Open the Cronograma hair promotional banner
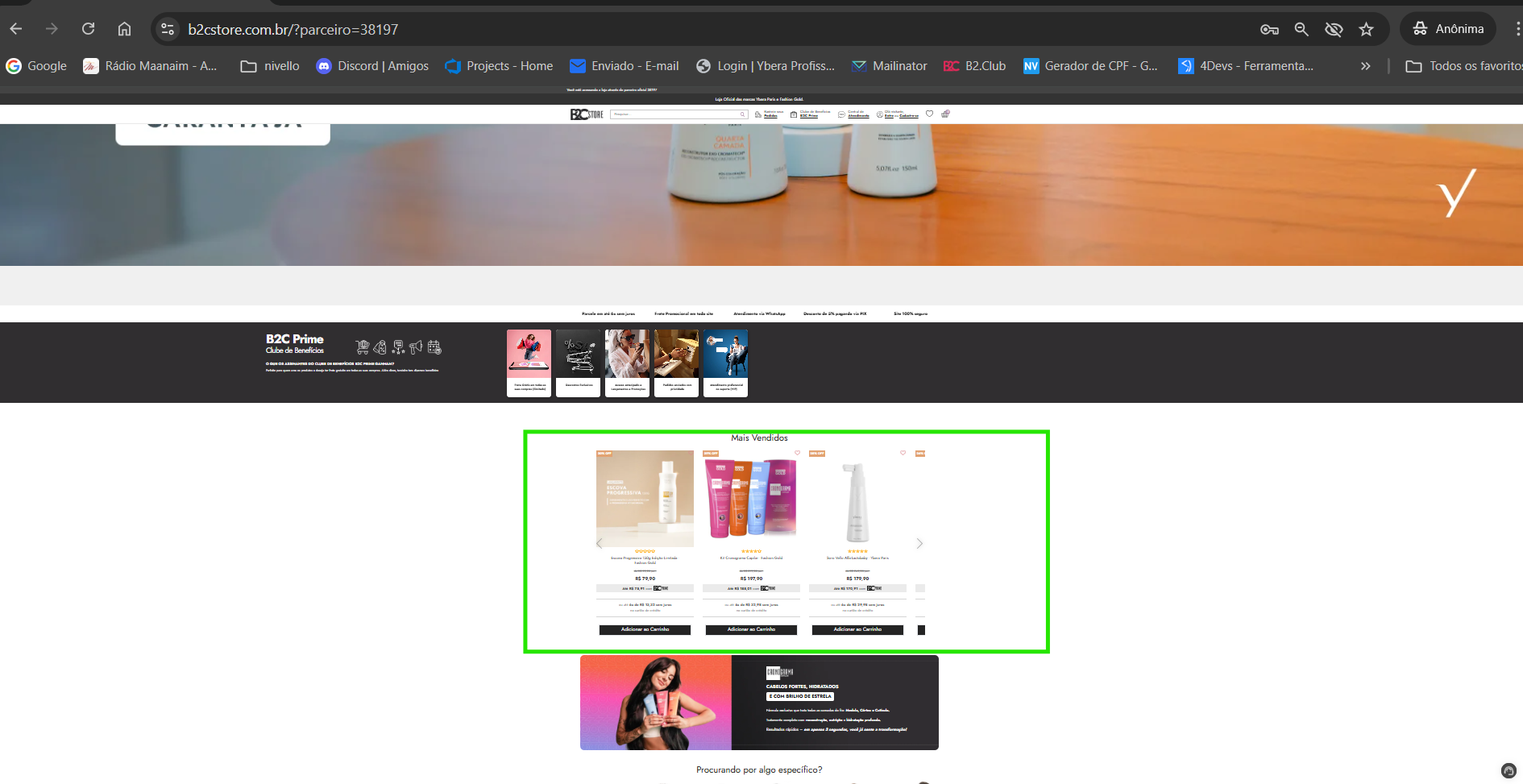Image resolution: width=1523 pixels, height=784 pixels. pyautogui.click(x=759, y=703)
